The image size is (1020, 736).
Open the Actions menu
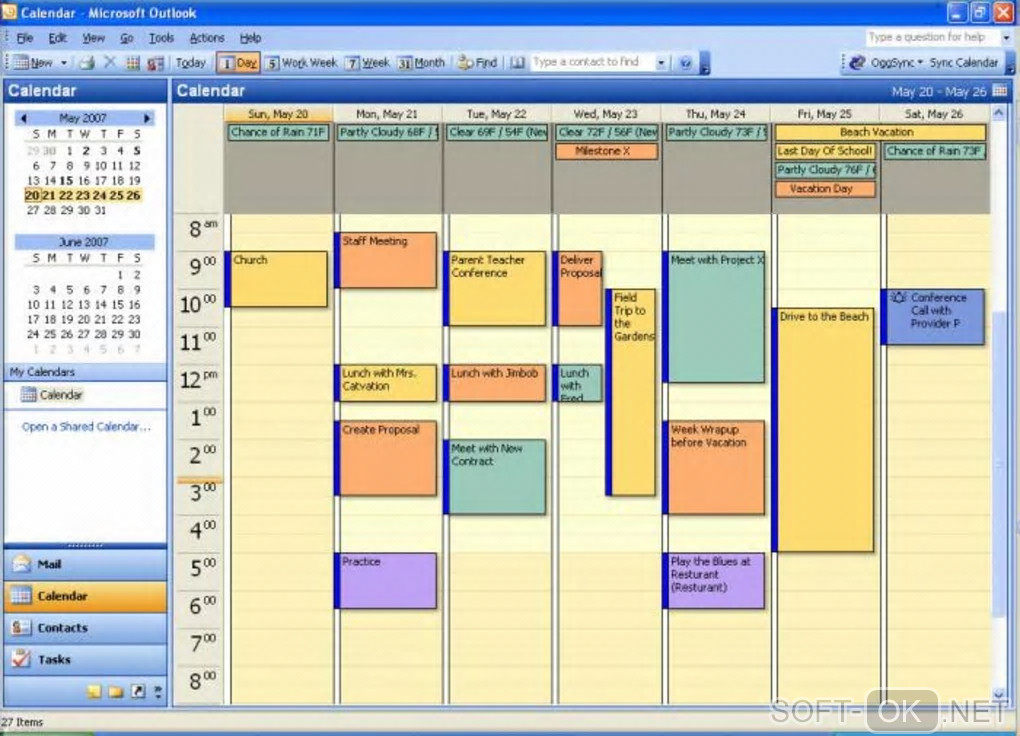tap(207, 38)
